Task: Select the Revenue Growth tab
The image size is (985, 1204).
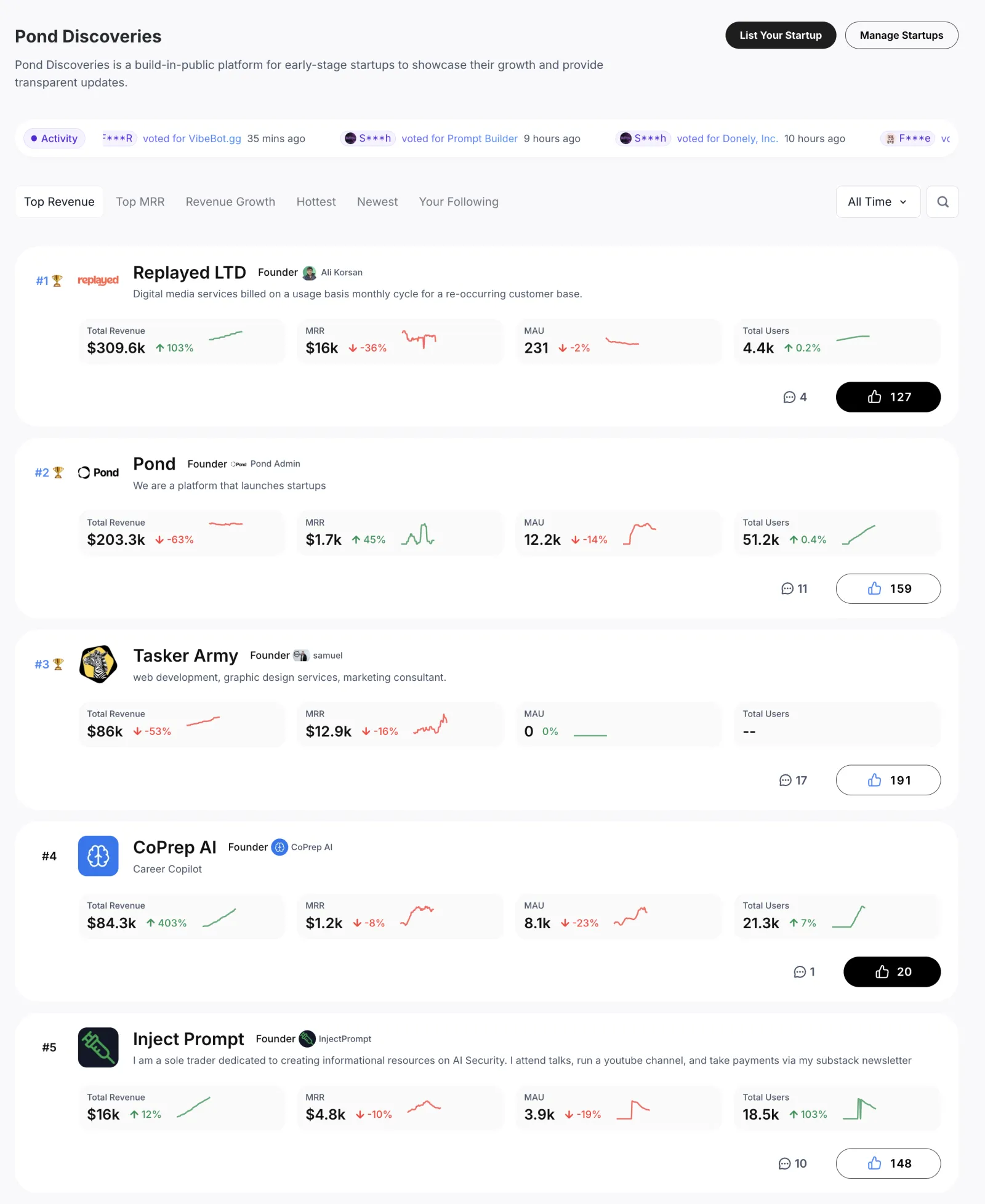Action: pos(230,202)
